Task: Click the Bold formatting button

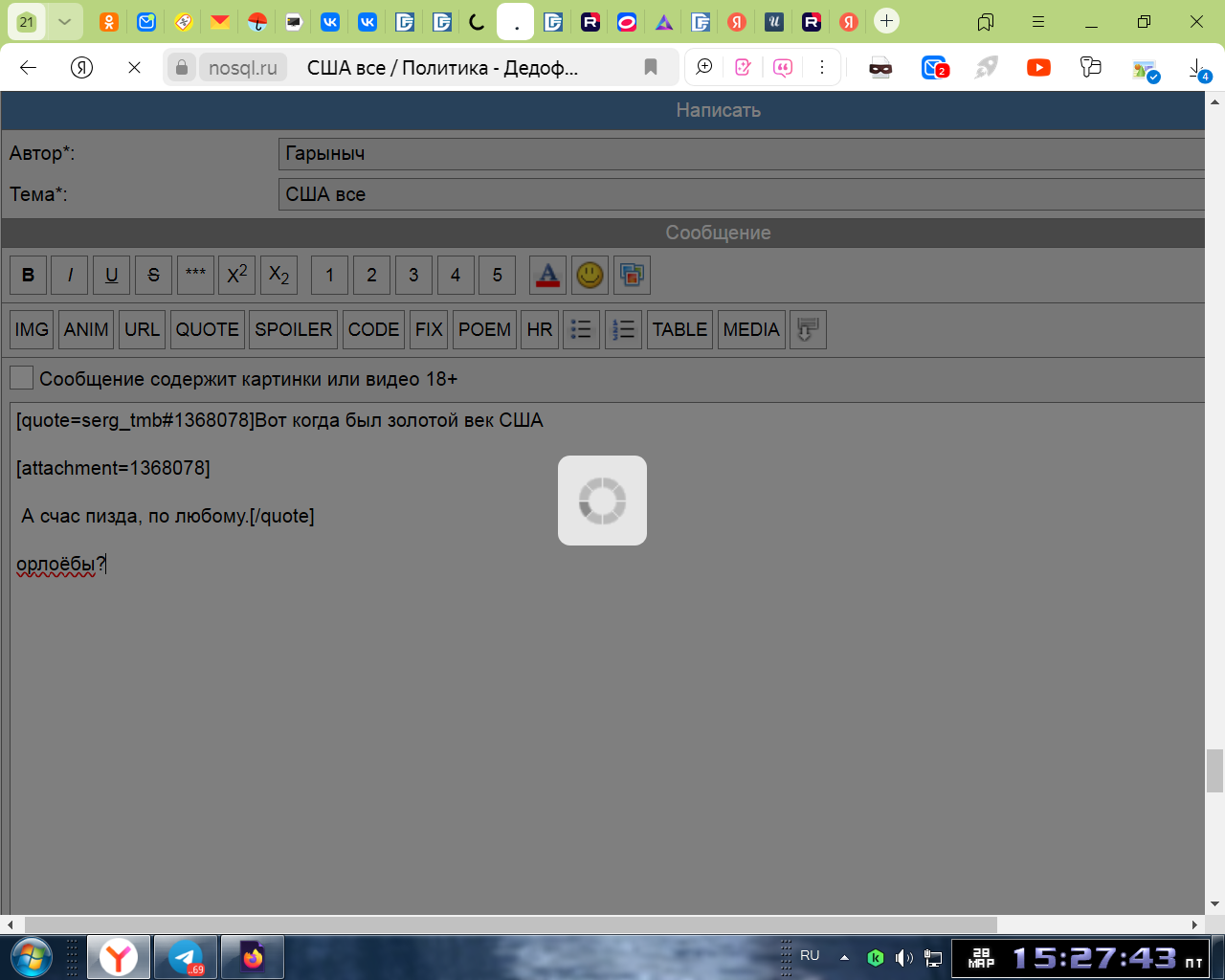Action: [x=28, y=276]
